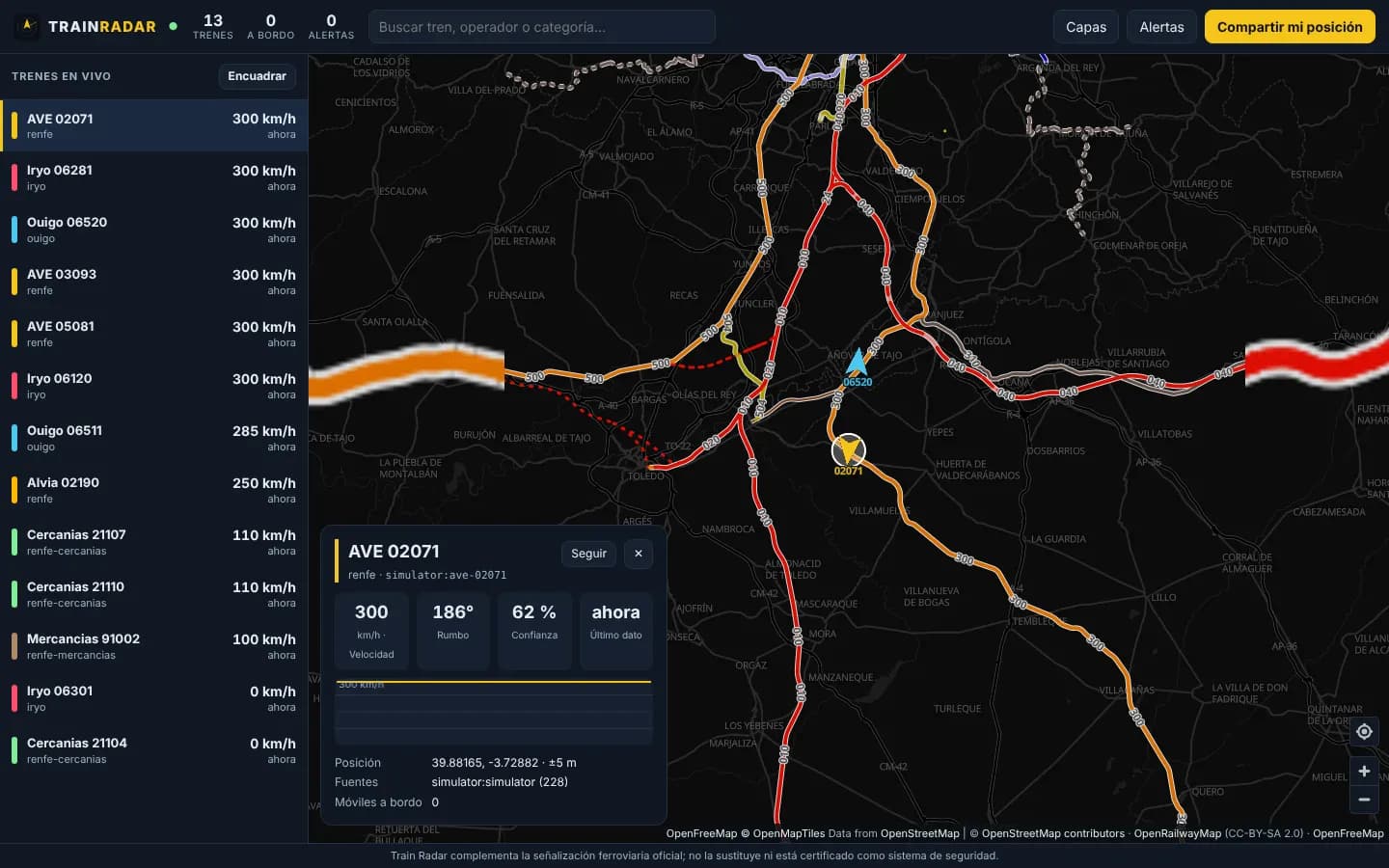
Task: Select the Ouigo 06520 blue arrow marker
Action: click(857, 363)
